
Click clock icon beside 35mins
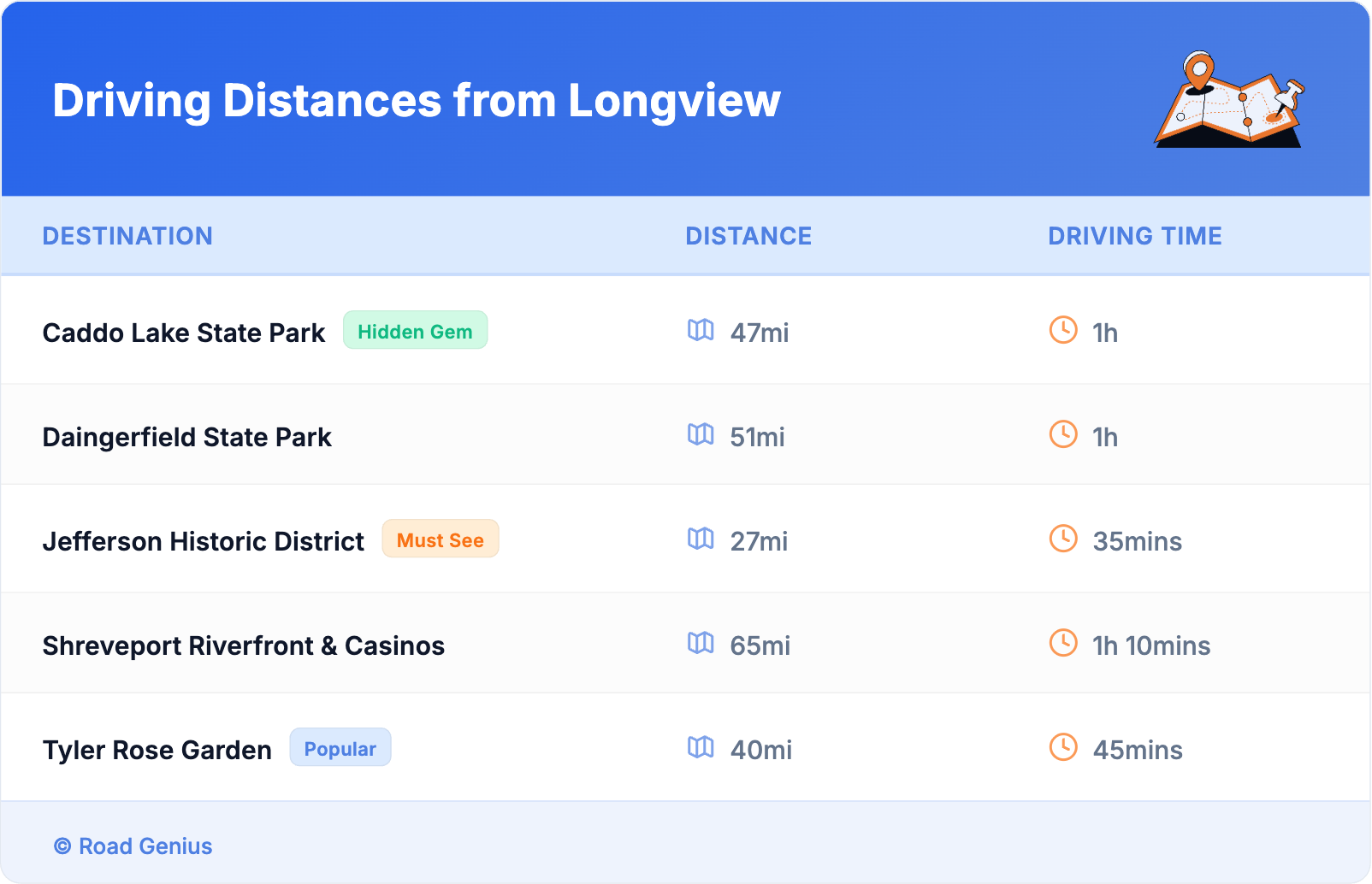[x=1063, y=539]
